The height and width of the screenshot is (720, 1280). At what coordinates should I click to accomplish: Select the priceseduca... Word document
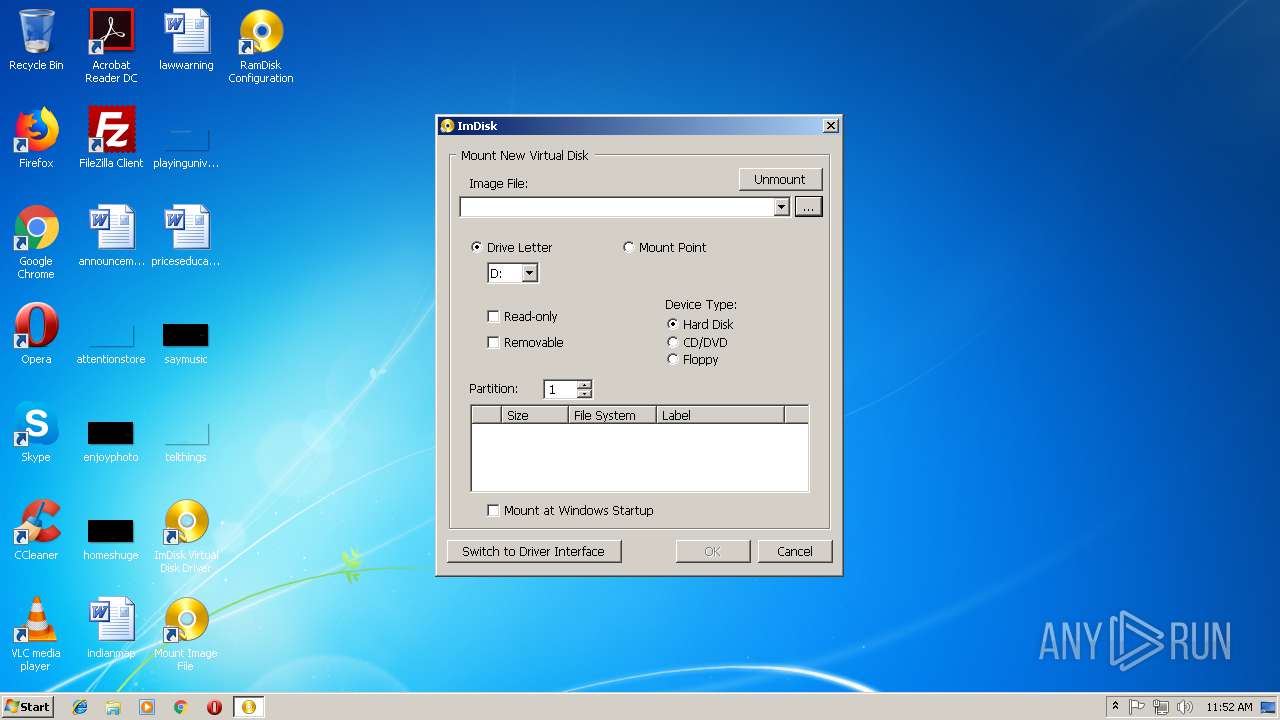(x=186, y=236)
